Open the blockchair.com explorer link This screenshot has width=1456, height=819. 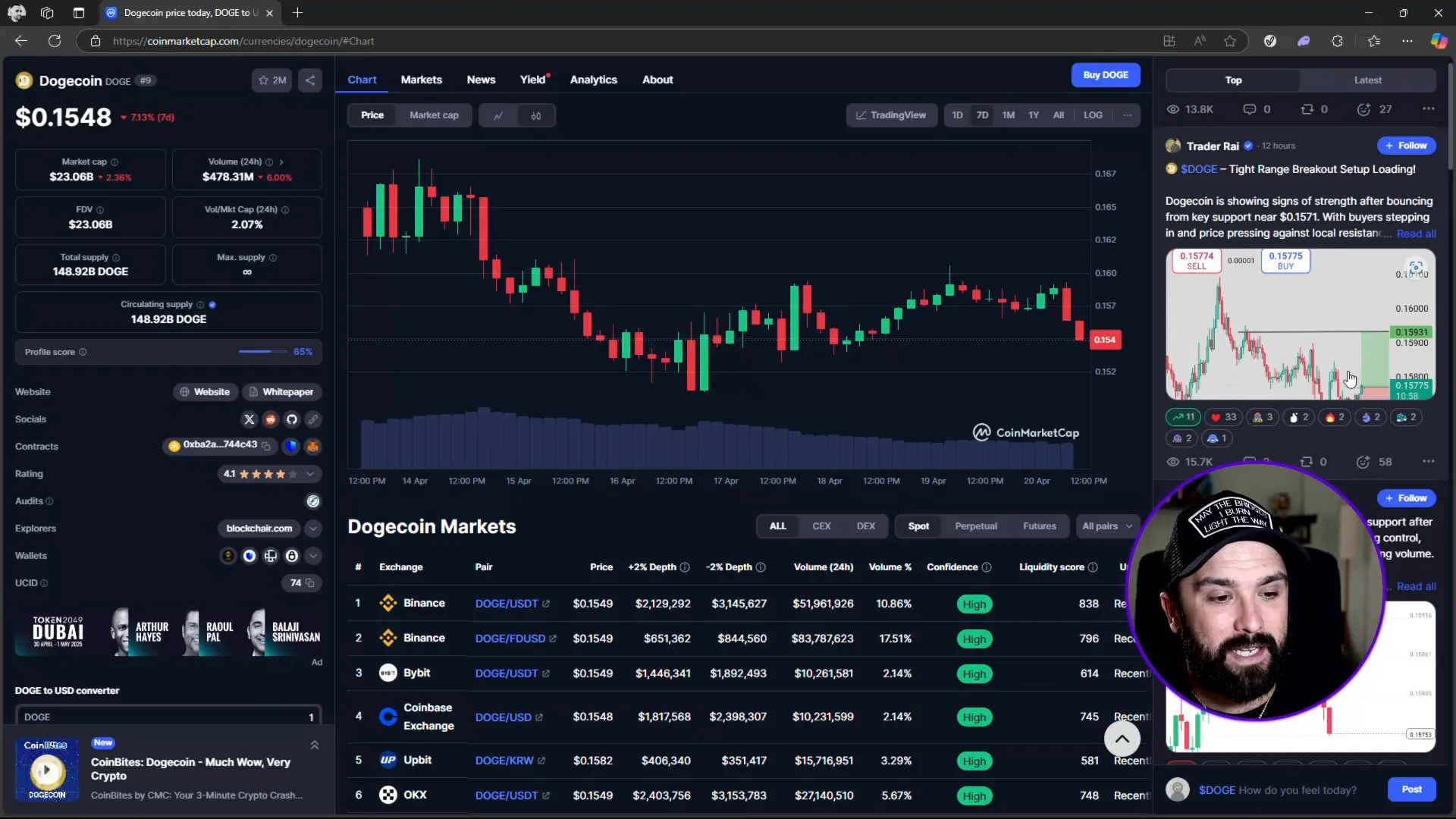(x=259, y=529)
